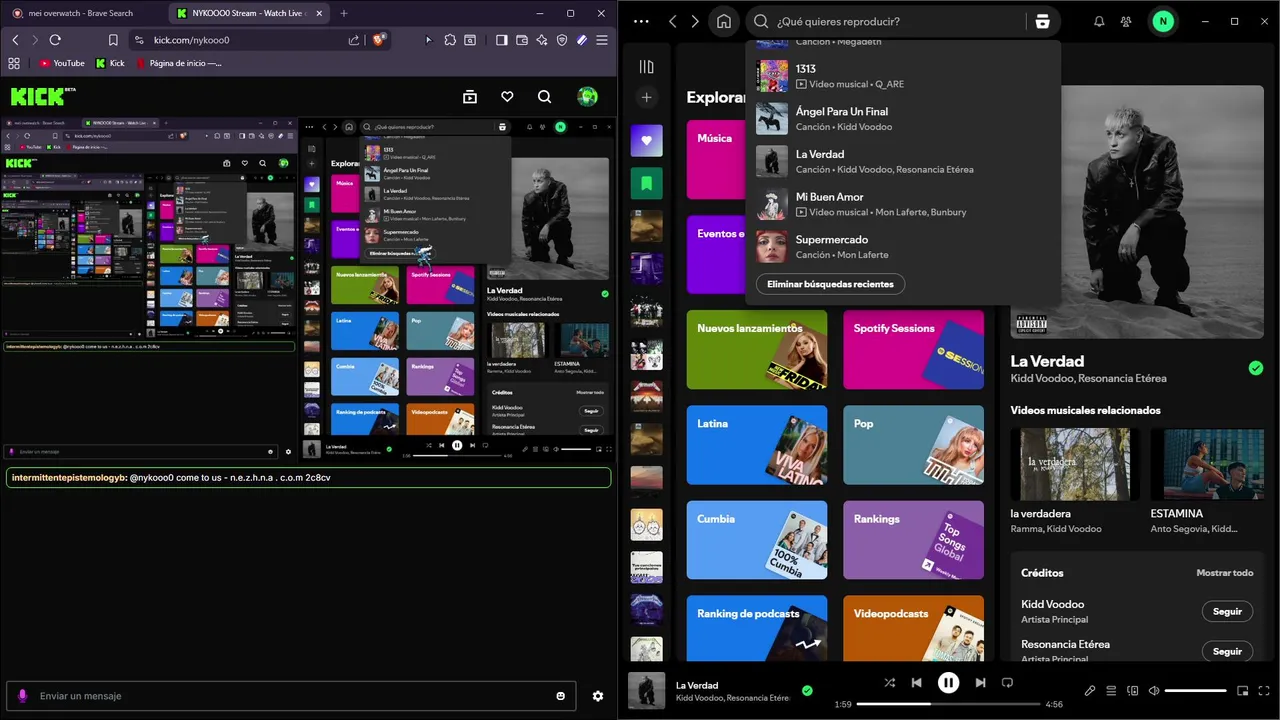The image size is (1280, 720).
Task: Mute Spotify with speaker icon
Action: click(x=1154, y=690)
